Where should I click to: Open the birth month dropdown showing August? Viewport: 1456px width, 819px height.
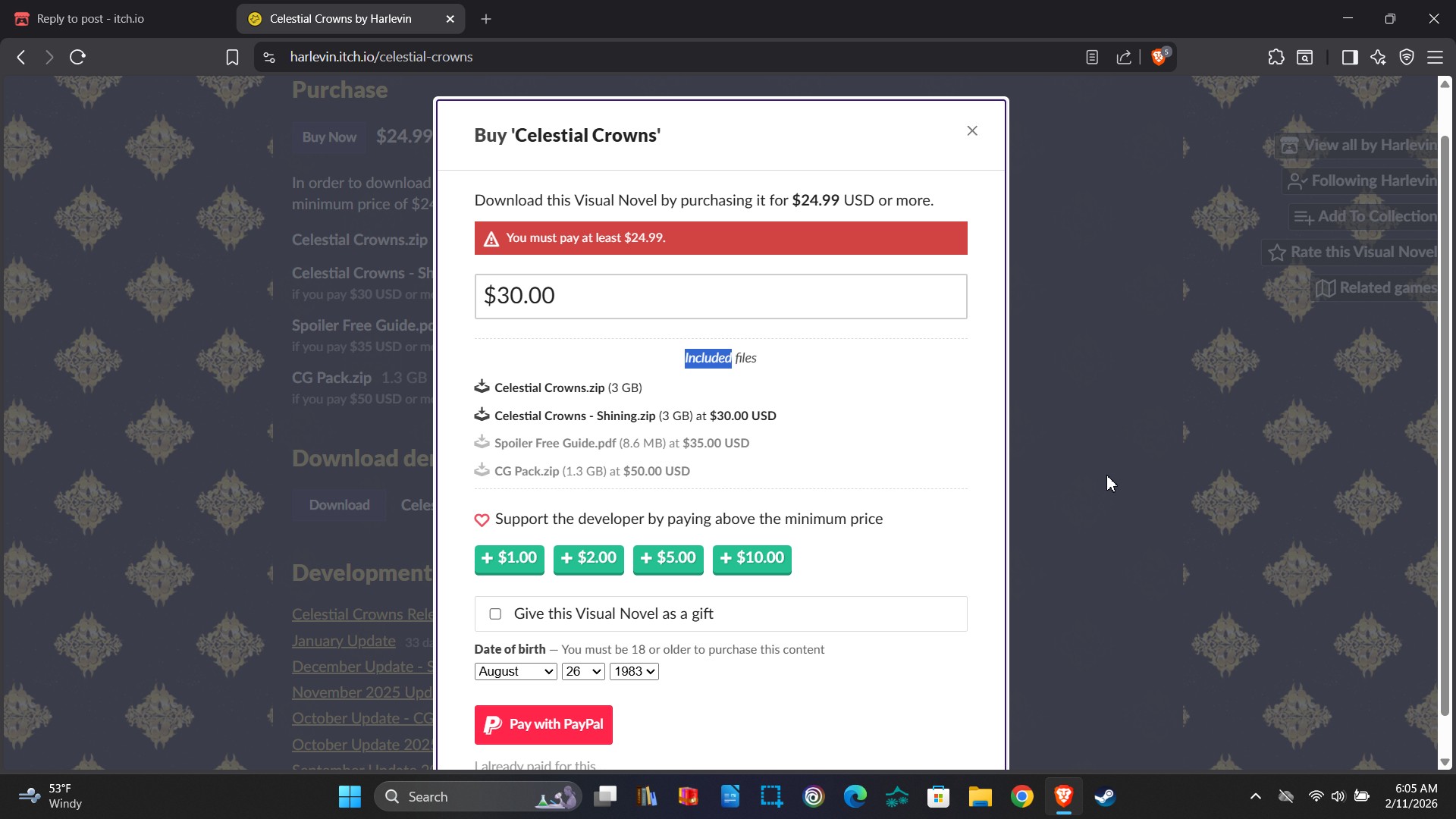point(516,672)
